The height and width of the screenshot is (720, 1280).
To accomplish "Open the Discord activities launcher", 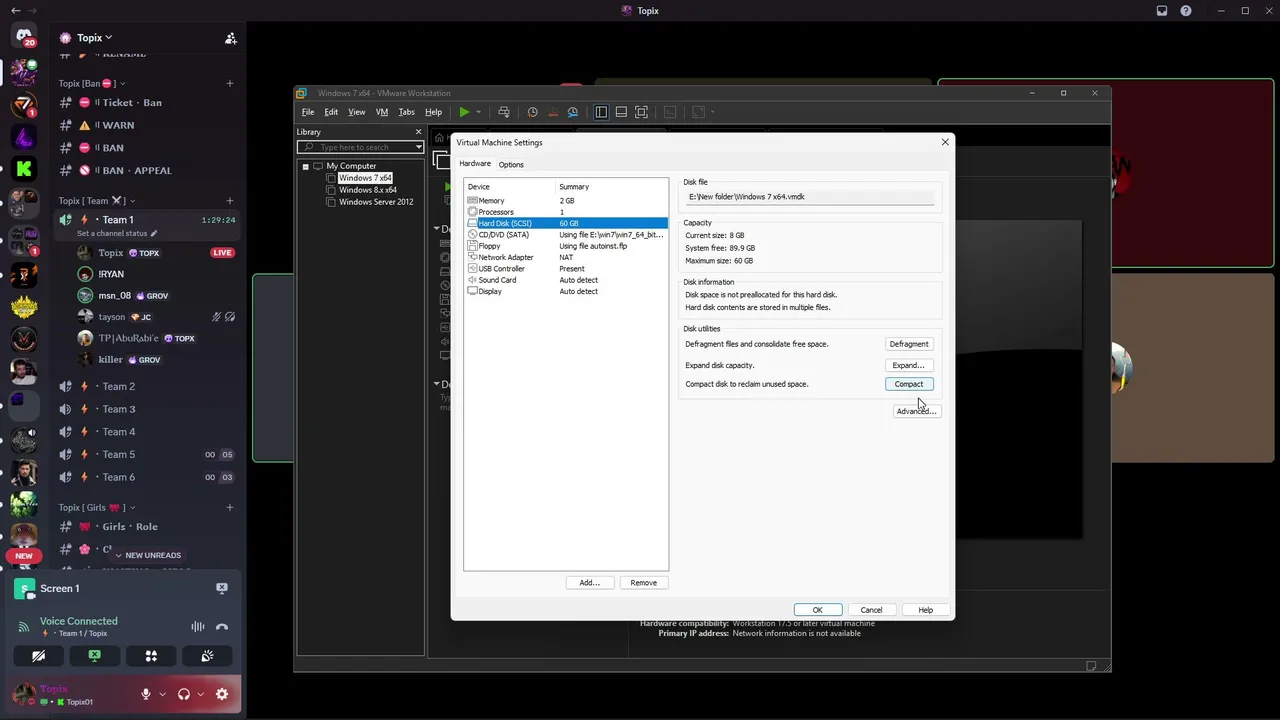I will [151, 656].
